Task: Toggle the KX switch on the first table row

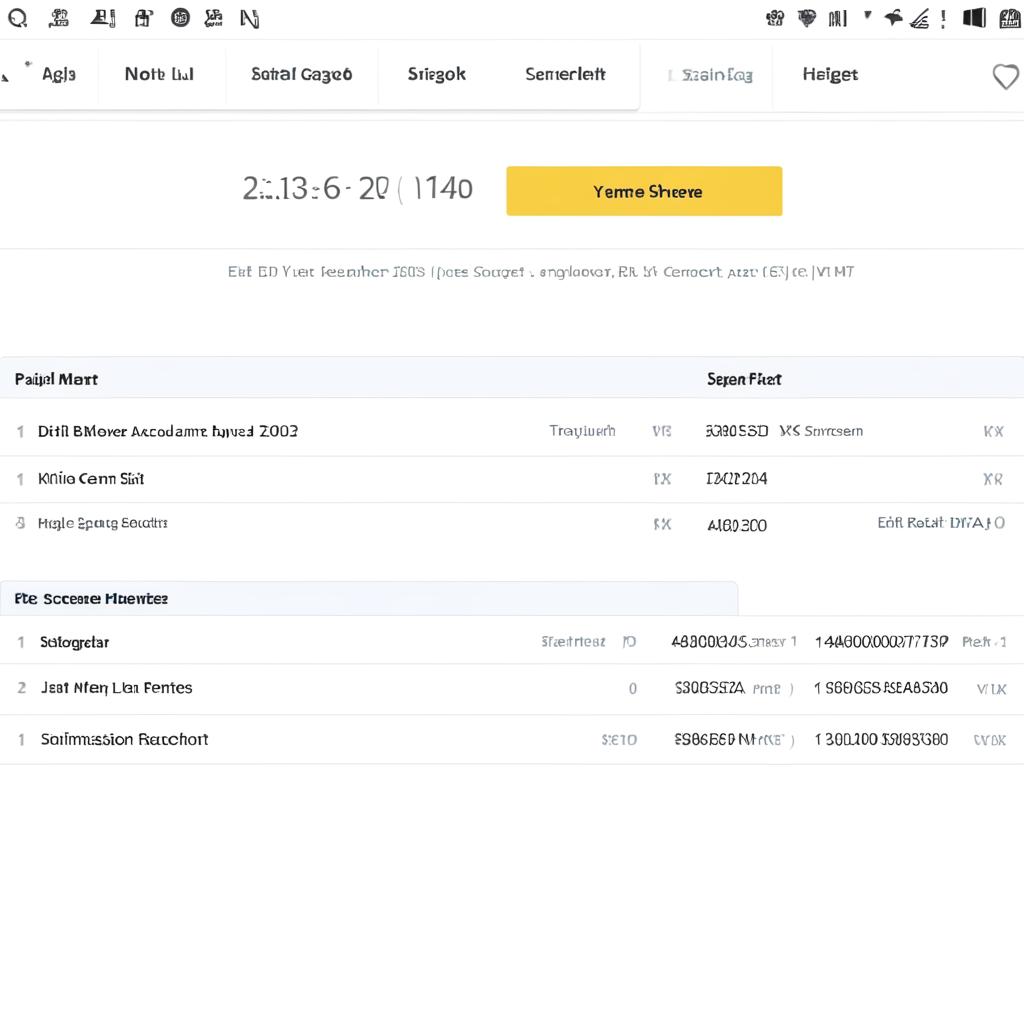Action: pyautogui.click(x=993, y=431)
